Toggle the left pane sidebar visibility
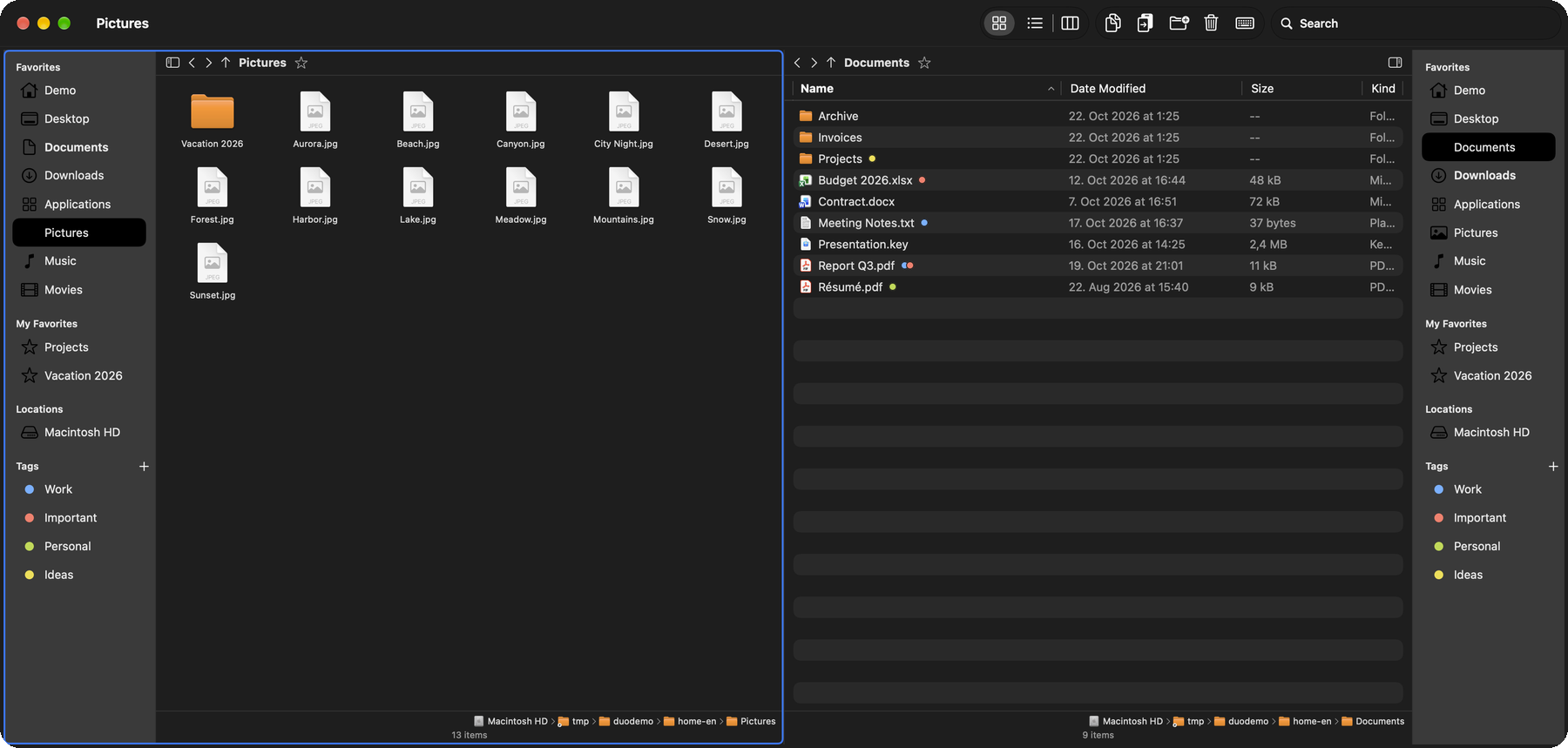Screen dimensions: 1568x748 (172, 63)
